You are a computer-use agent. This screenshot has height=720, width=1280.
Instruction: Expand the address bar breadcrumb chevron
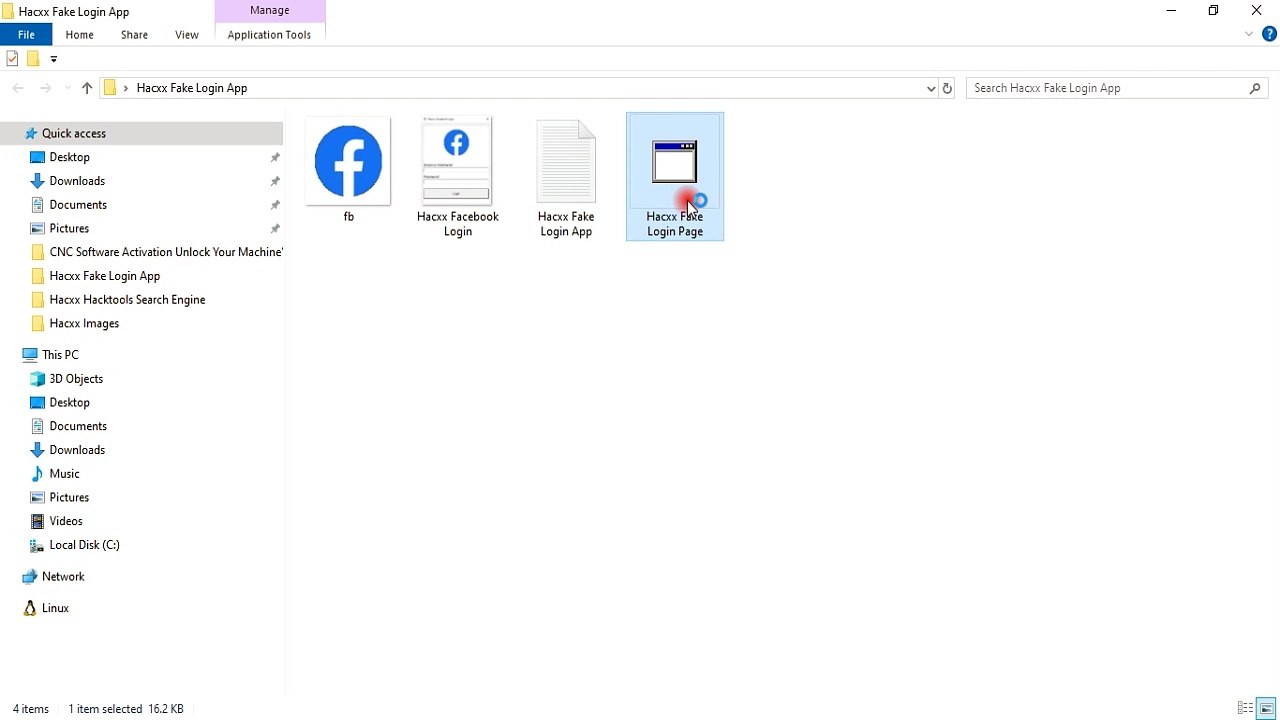click(x=126, y=88)
